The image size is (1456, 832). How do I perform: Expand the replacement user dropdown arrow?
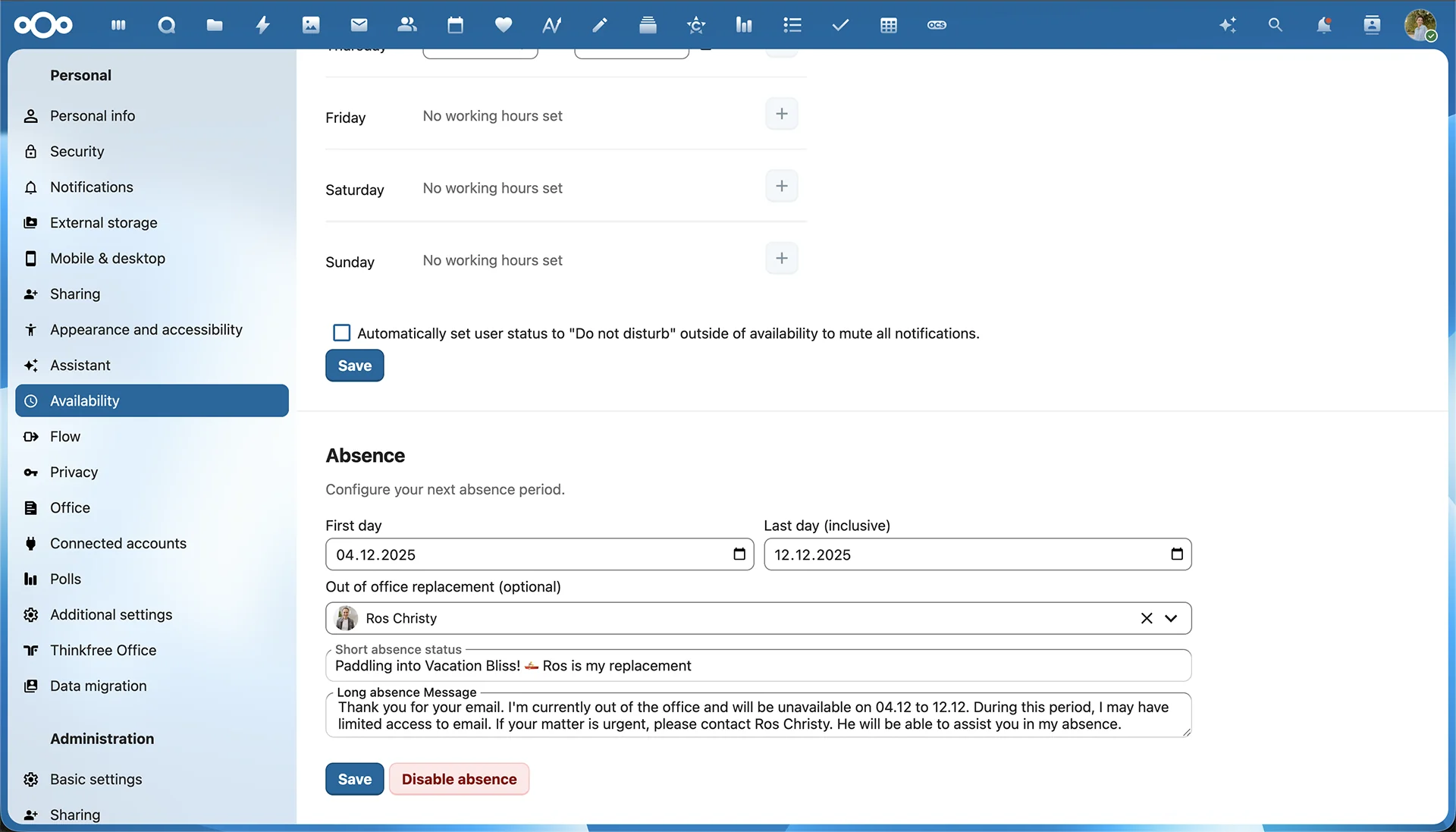[x=1171, y=618]
